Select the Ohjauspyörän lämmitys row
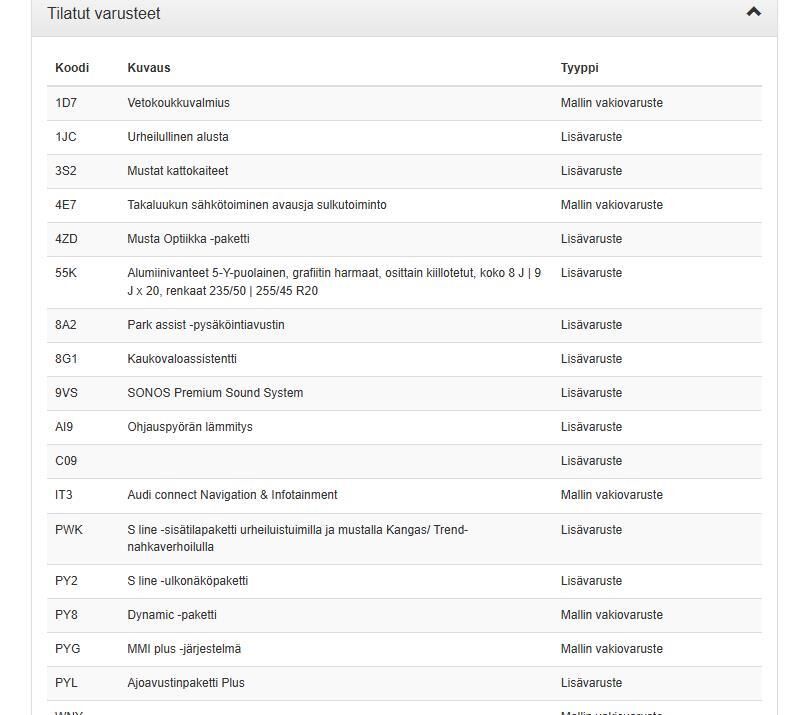 point(190,427)
